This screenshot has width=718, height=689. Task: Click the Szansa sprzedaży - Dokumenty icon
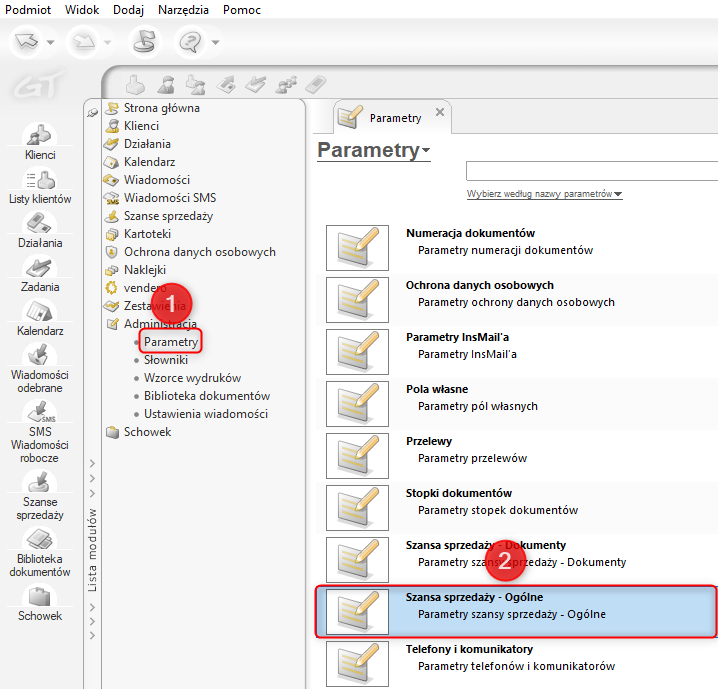click(357, 559)
